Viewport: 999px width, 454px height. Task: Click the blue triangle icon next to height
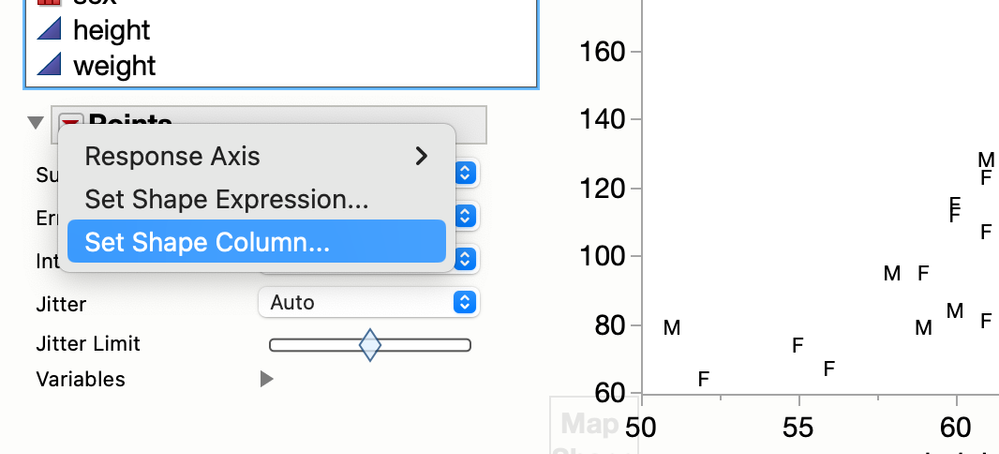tap(49, 29)
